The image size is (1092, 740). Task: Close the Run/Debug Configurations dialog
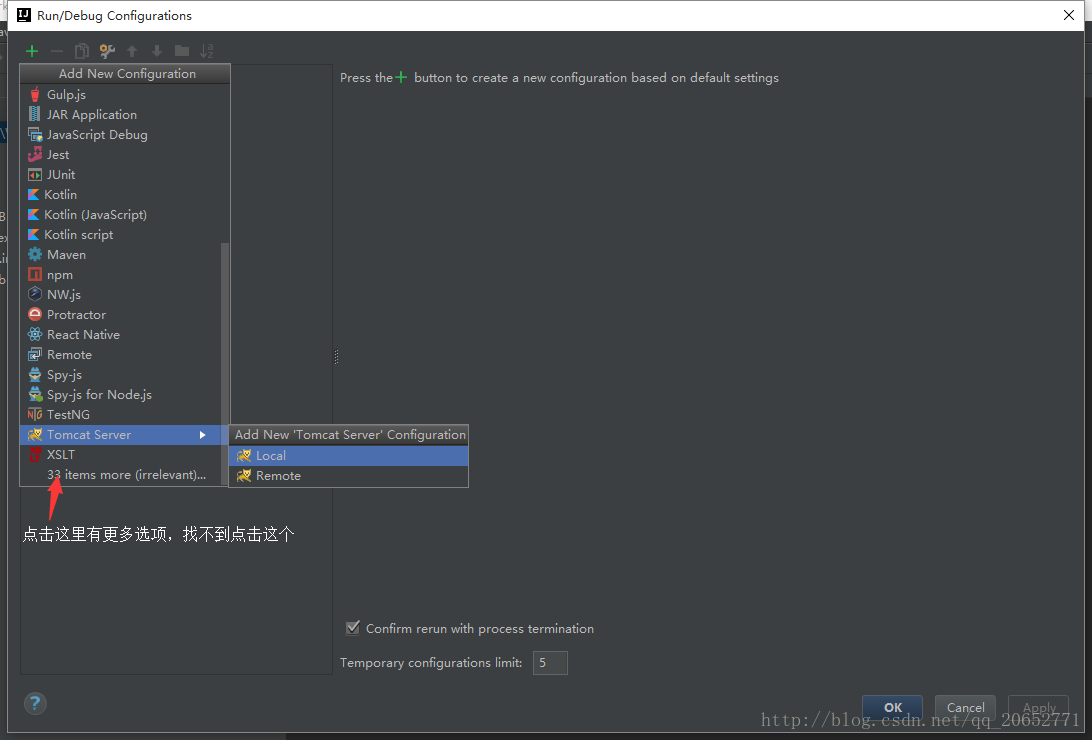1069,15
